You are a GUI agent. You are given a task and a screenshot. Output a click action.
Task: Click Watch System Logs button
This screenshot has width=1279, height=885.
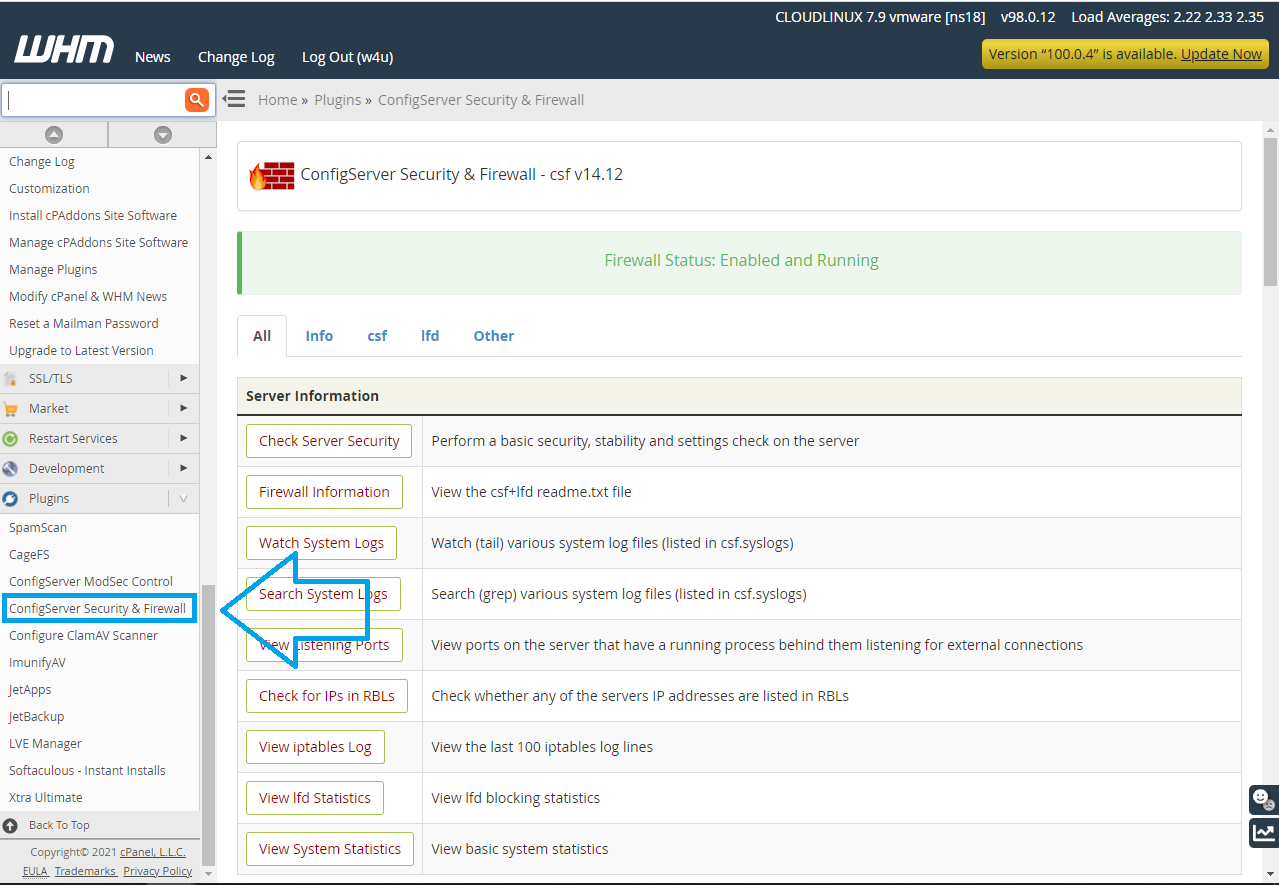(321, 543)
